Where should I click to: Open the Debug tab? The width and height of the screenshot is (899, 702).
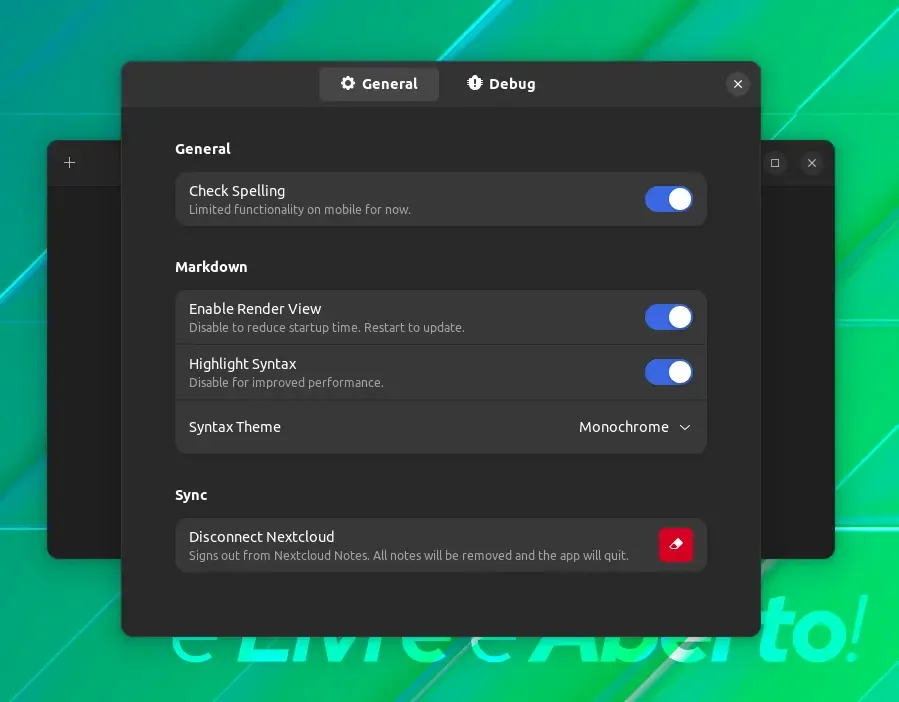501,84
